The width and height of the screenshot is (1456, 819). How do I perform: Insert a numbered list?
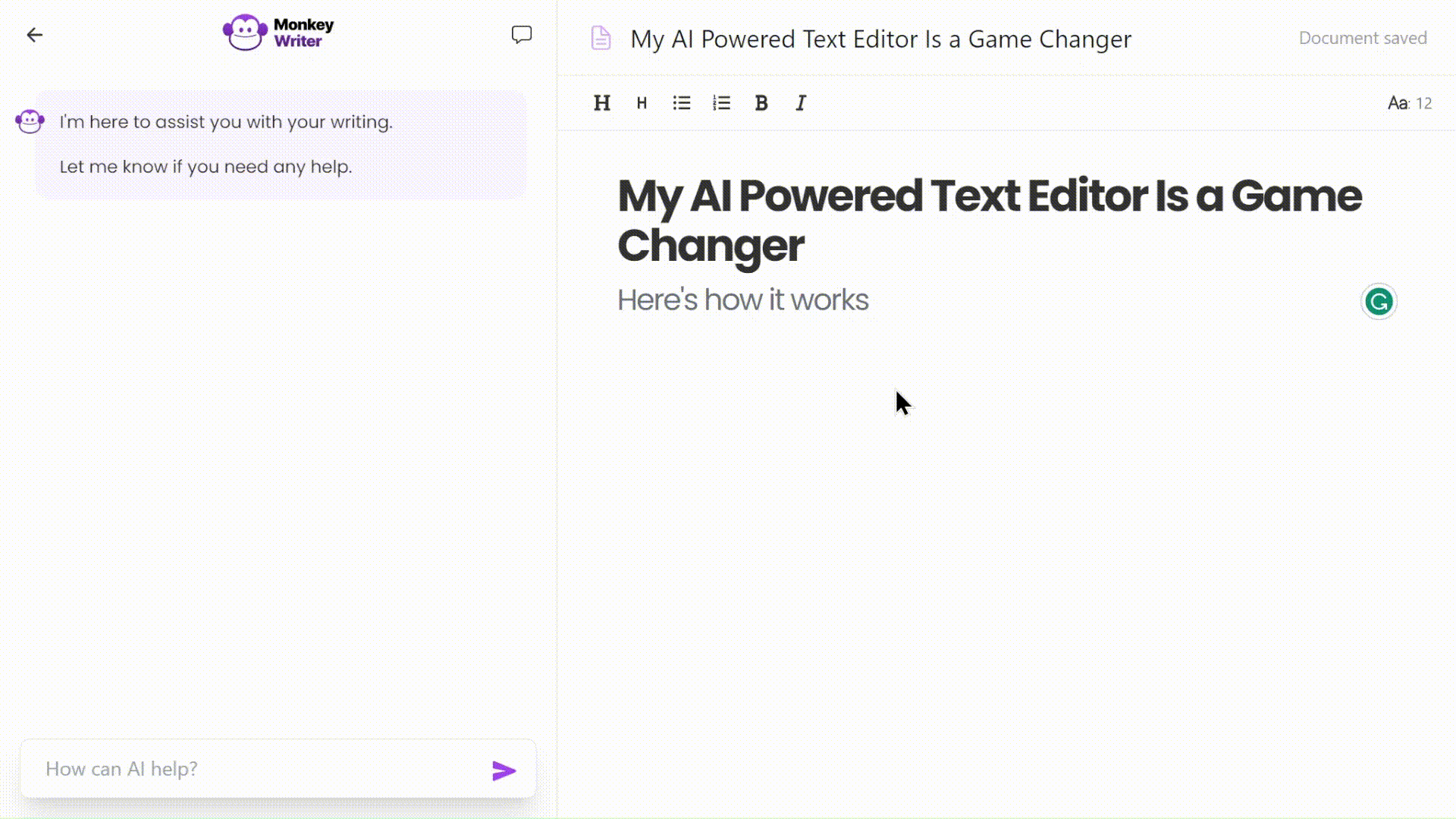(721, 103)
